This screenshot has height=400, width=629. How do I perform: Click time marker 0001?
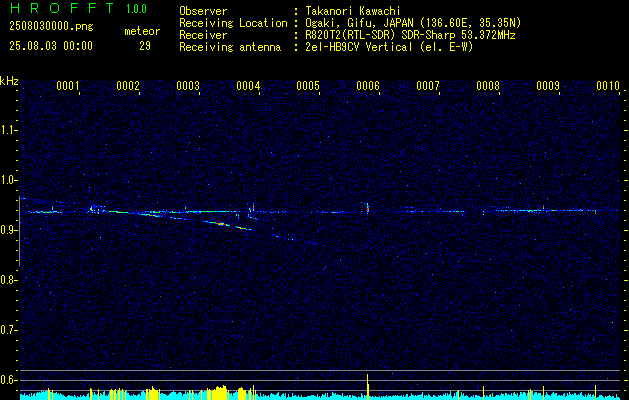(x=67, y=86)
